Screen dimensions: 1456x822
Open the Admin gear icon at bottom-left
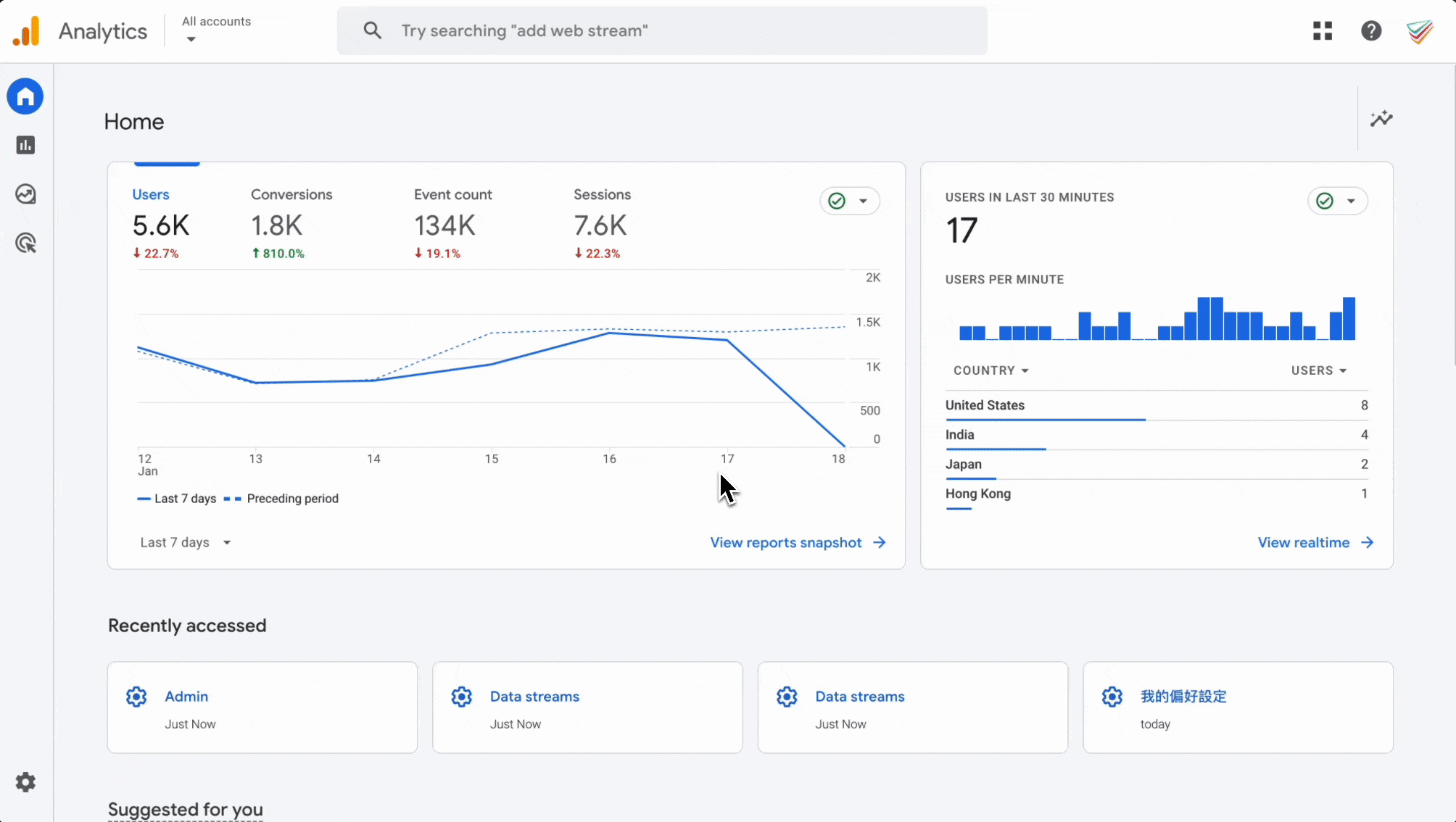tap(25, 782)
